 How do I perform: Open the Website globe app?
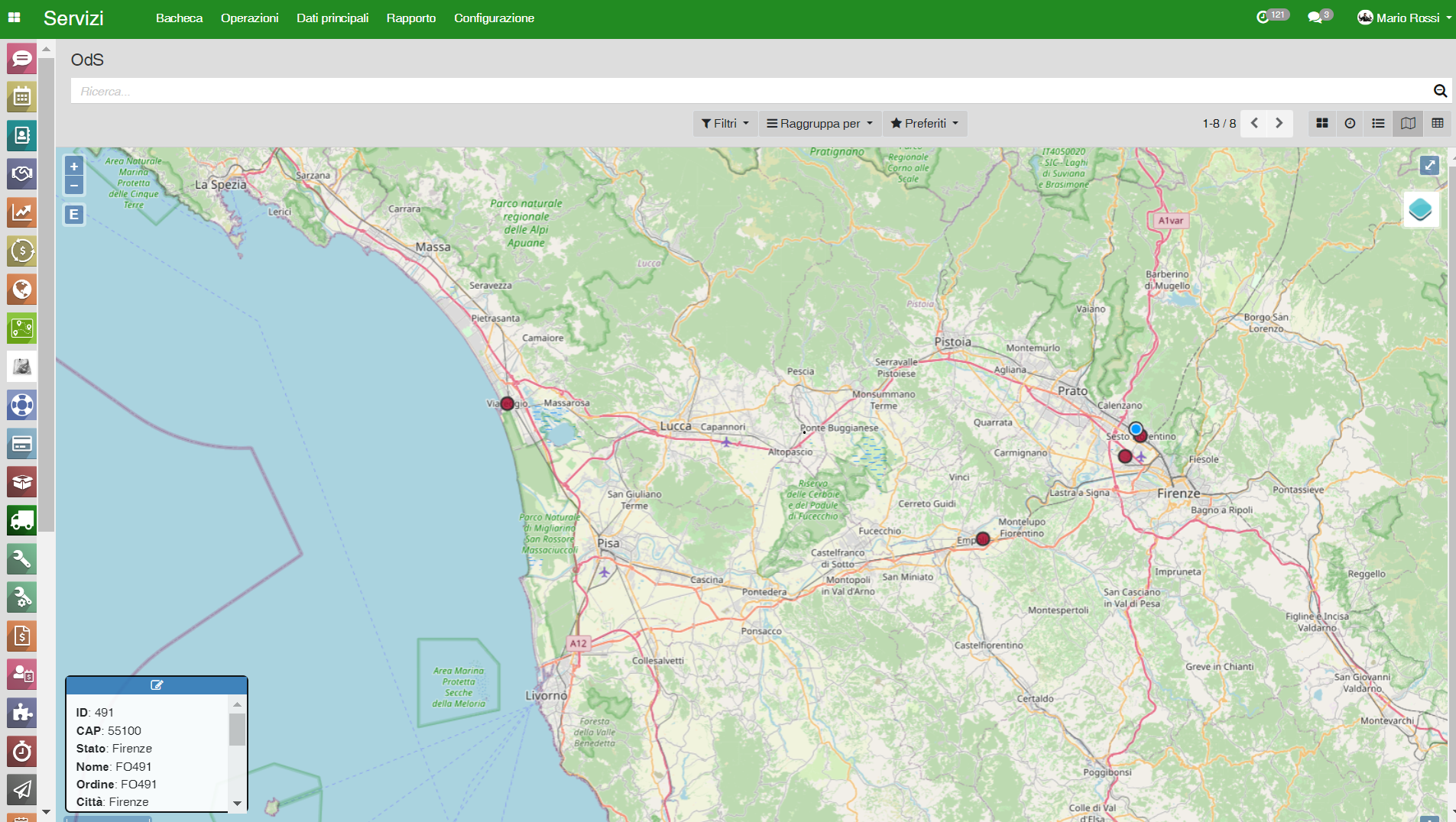(21, 290)
